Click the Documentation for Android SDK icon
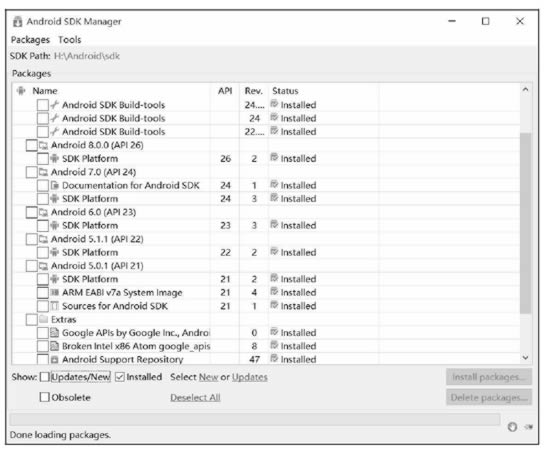Viewport: 544px width, 451px height. click(54, 185)
